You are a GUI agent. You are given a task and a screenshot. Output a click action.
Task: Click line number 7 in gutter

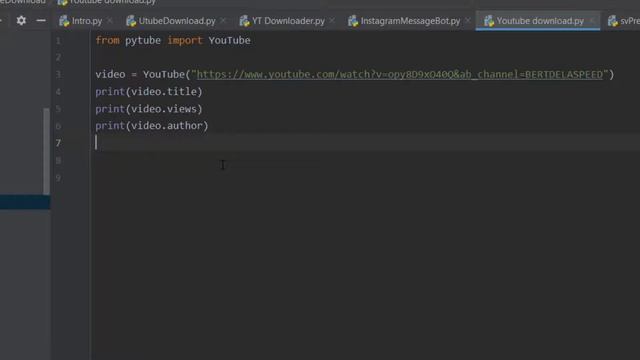click(x=58, y=143)
